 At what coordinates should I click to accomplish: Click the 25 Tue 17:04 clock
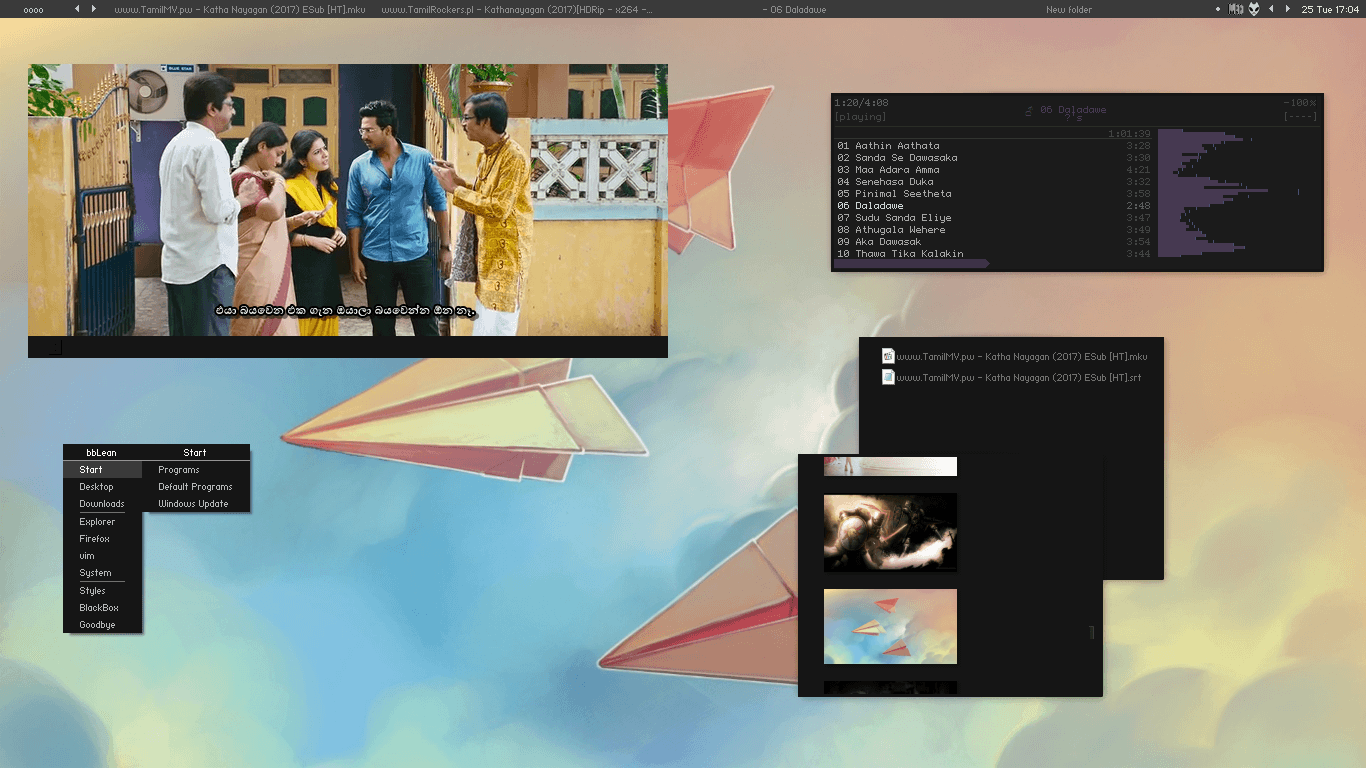(1329, 9)
